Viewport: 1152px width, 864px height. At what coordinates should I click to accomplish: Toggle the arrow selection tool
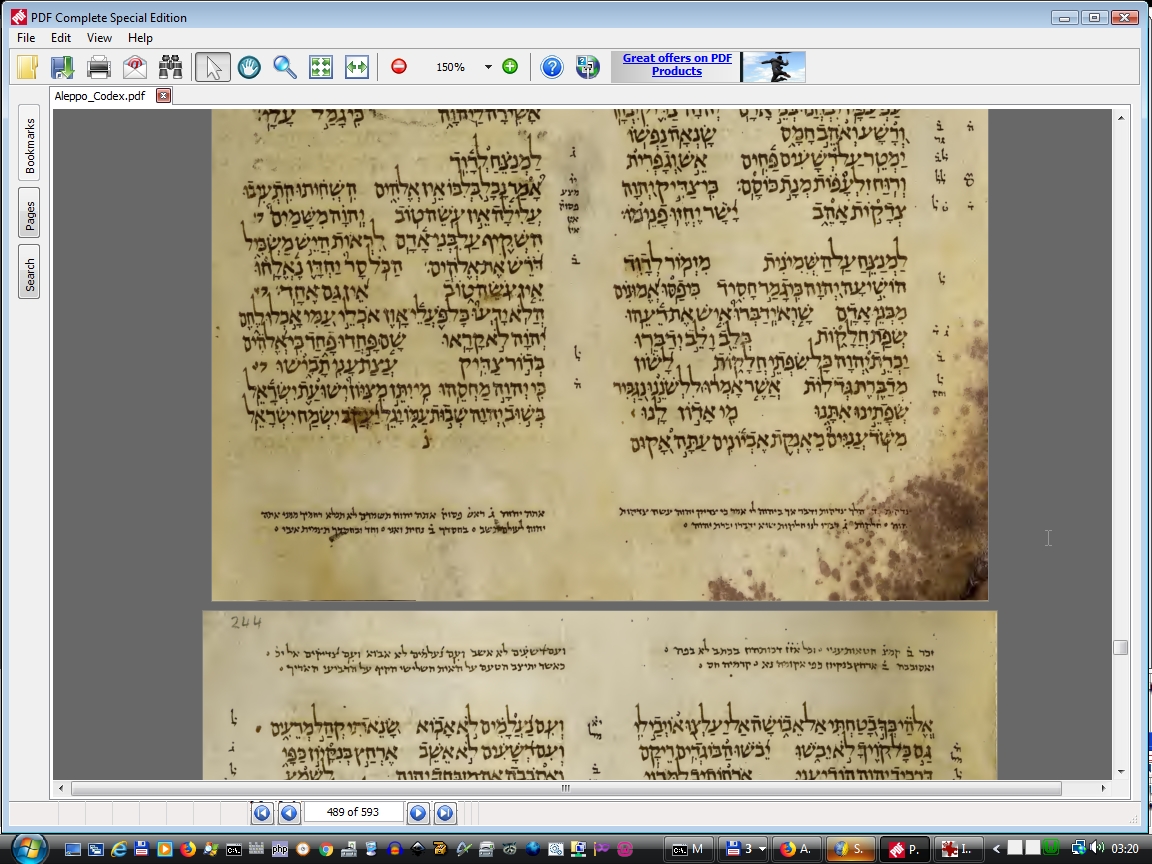pyautogui.click(x=213, y=67)
